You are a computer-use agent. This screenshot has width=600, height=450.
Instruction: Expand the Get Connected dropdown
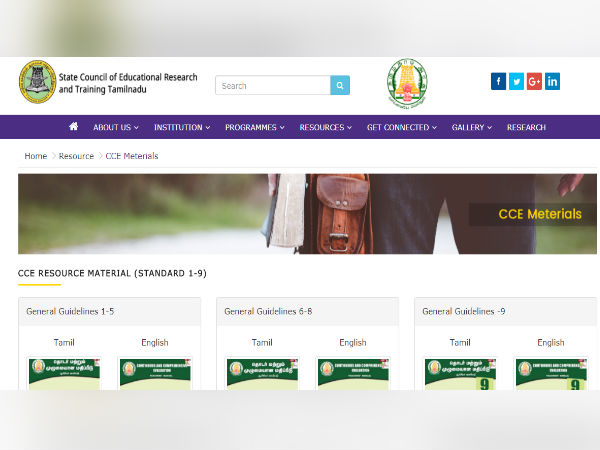point(402,128)
